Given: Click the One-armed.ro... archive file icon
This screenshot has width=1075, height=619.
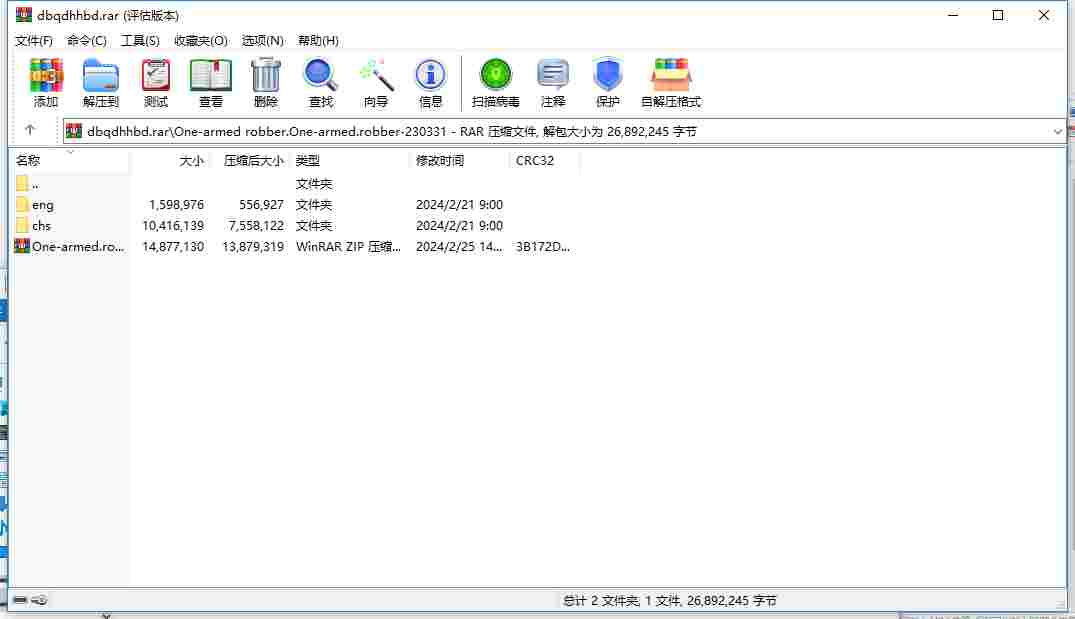Looking at the screenshot, I should pyautogui.click(x=22, y=245).
